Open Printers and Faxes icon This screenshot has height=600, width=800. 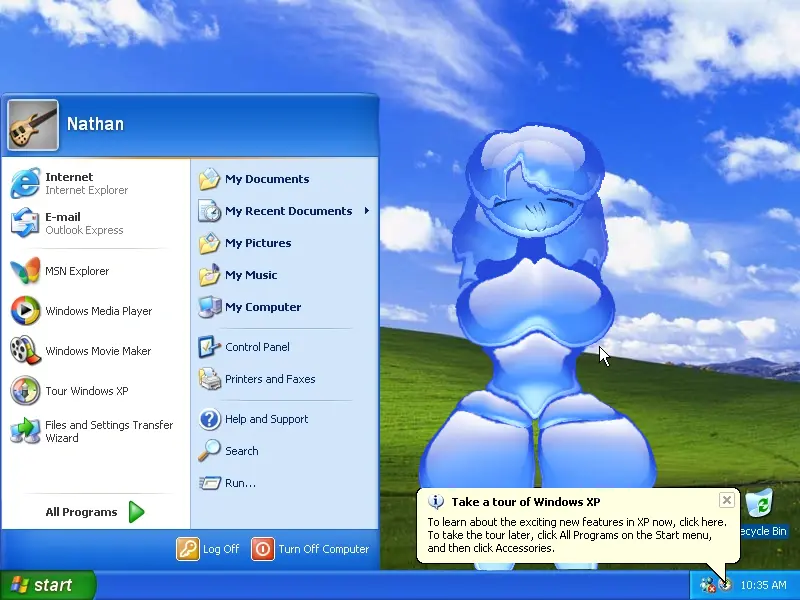(209, 379)
